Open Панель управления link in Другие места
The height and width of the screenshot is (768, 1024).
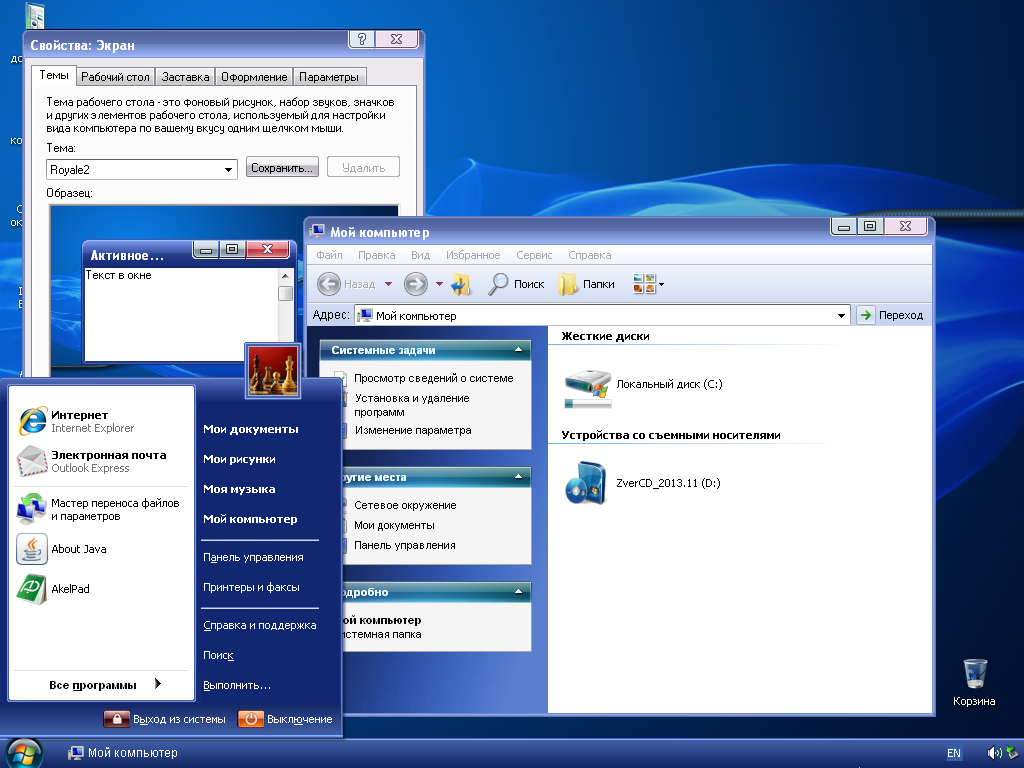pyautogui.click(x=404, y=545)
